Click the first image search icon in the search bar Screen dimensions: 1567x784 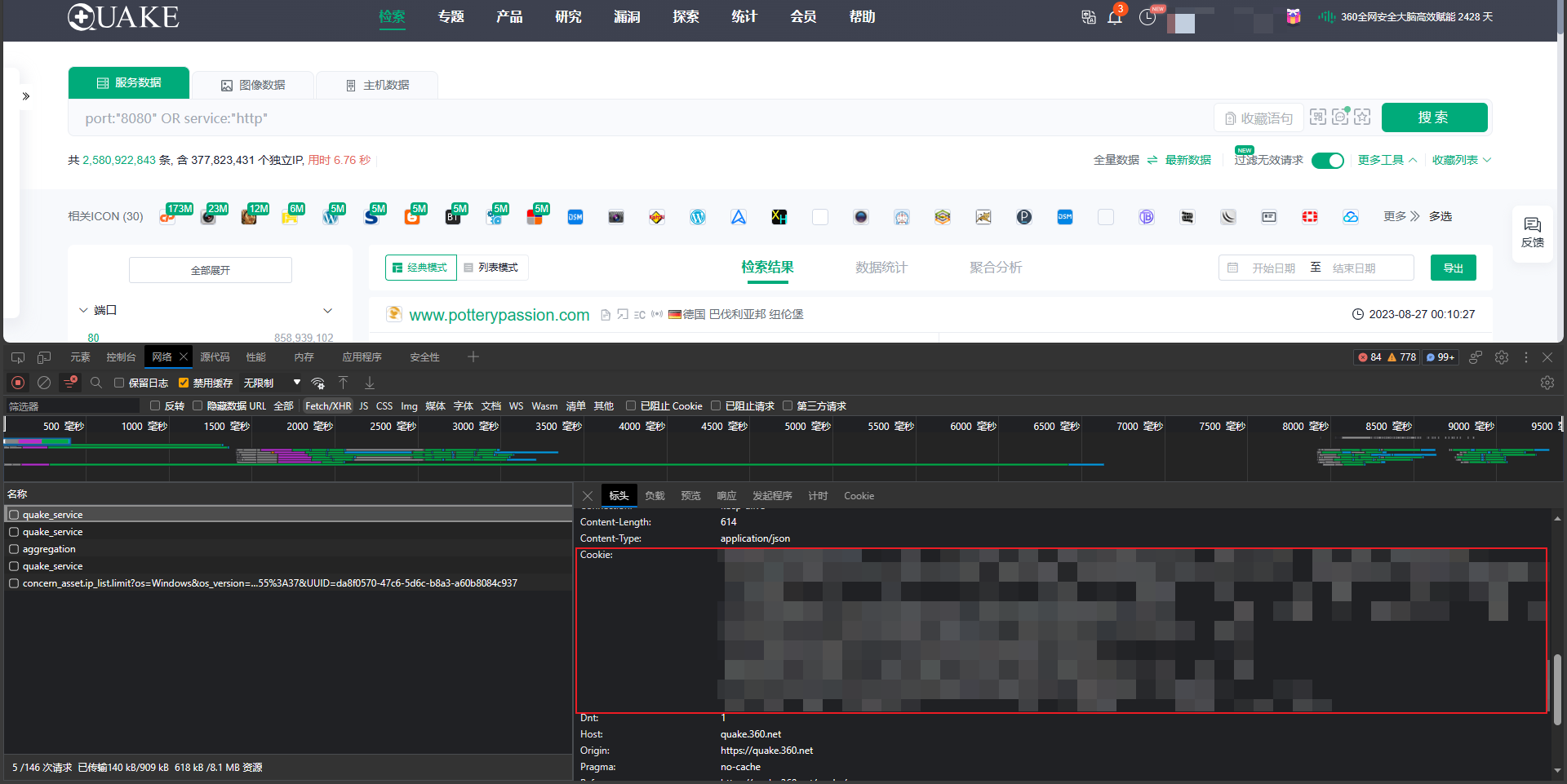(1318, 117)
